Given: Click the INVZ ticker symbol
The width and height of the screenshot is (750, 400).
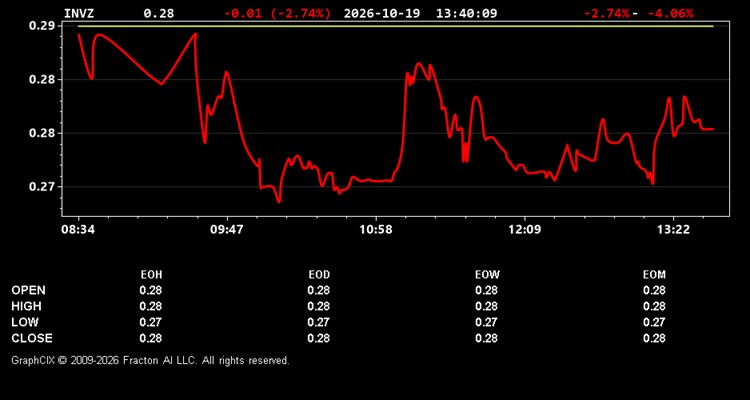Looking at the screenshot, I should (79, 13).
